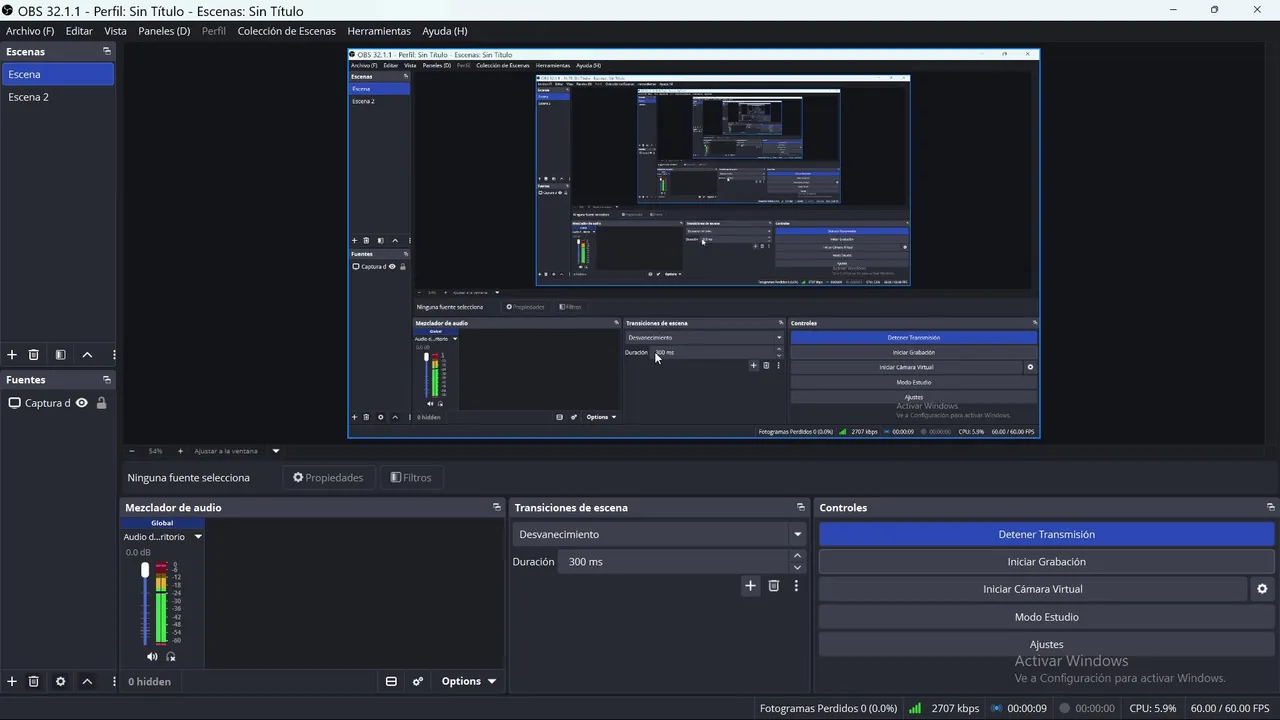
Task: Open the Editar menu
Action: click(79, 31)
